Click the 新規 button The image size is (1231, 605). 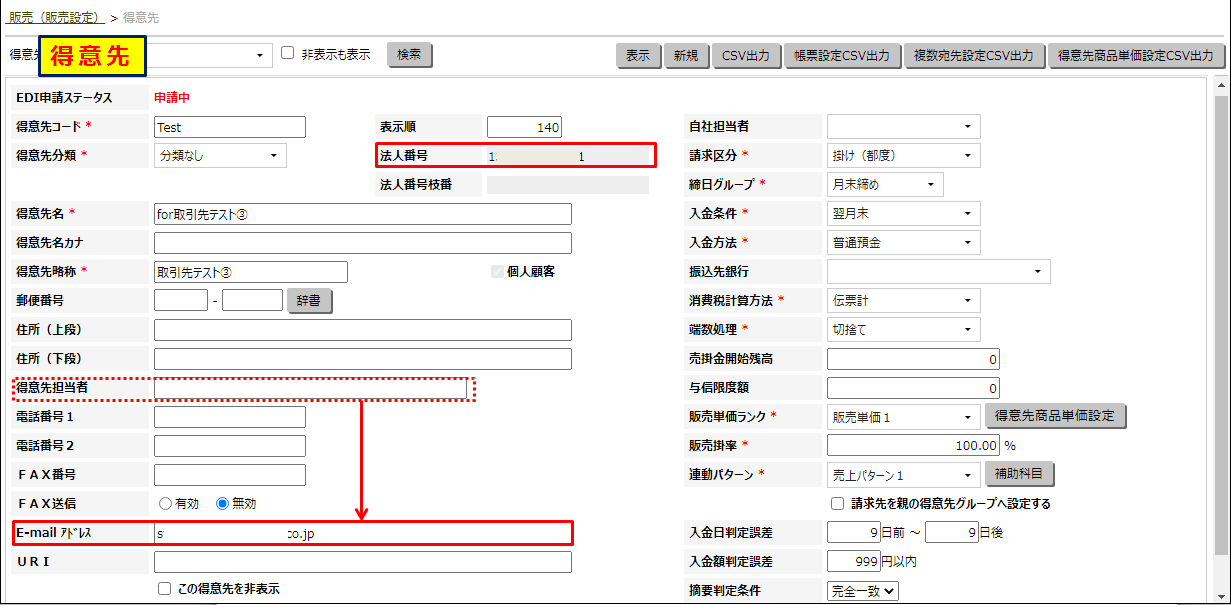686,56
